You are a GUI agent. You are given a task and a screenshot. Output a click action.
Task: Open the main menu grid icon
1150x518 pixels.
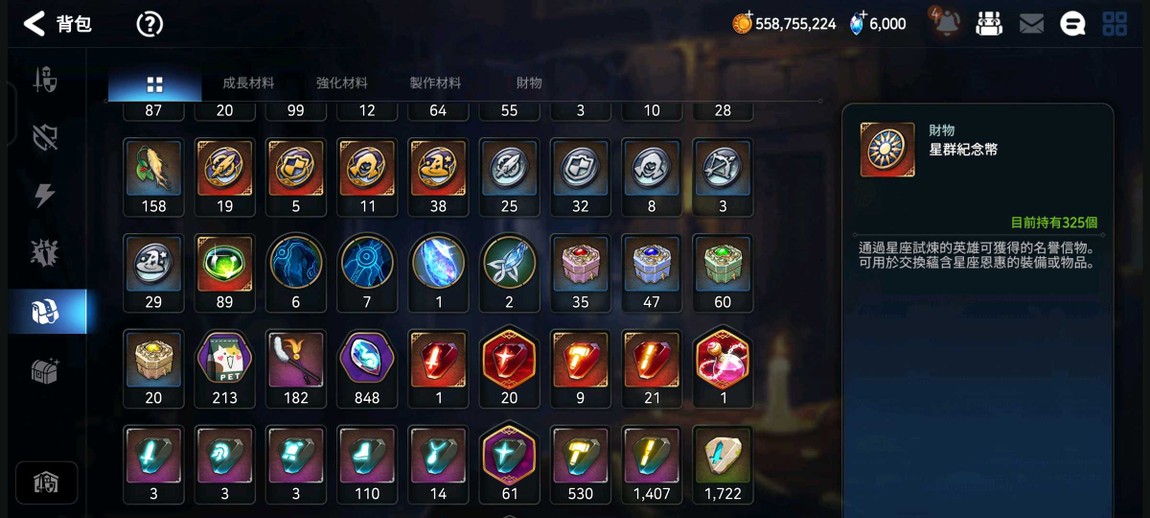[x=1115, y=23]
